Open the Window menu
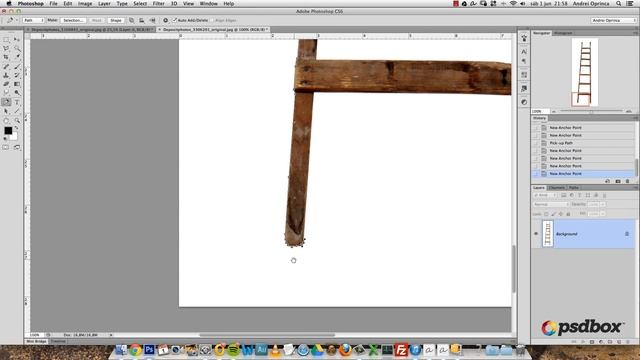 (209, 4)
